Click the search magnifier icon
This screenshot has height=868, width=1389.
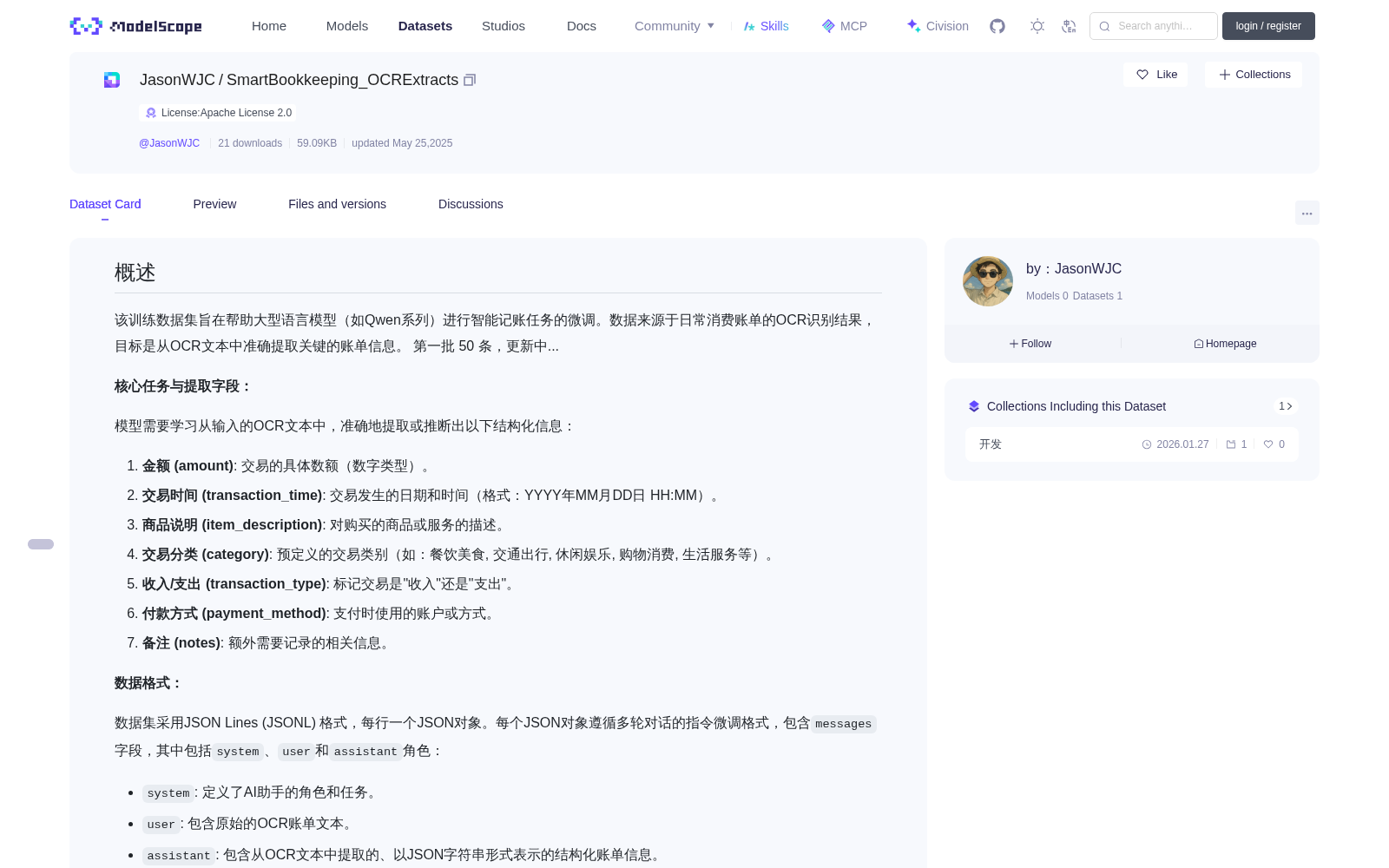click(1104, 26)
